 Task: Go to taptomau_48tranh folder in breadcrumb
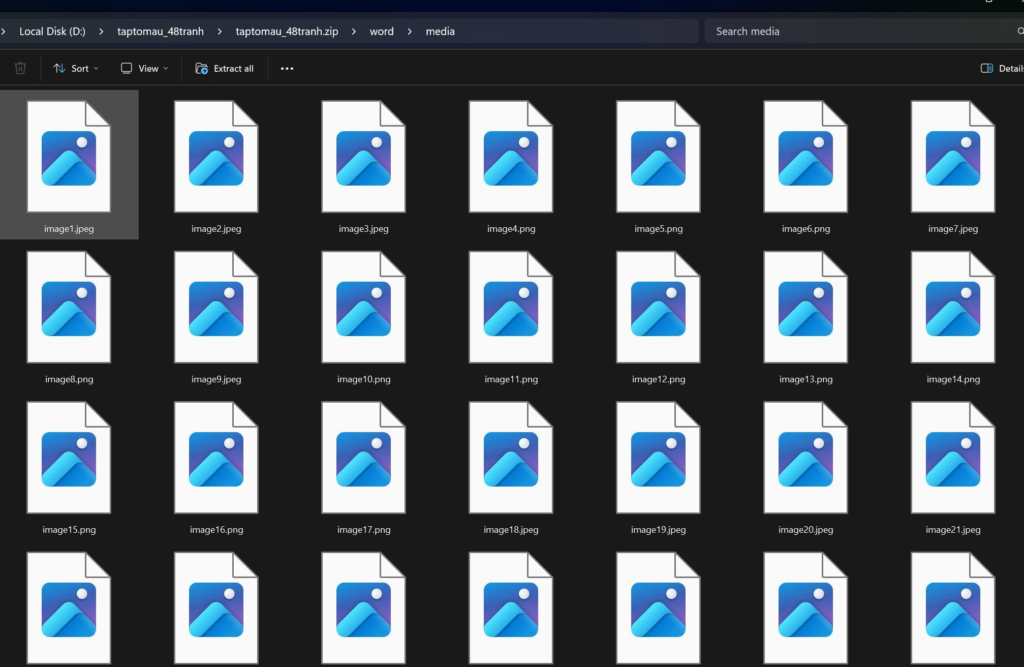click(160, 31)
